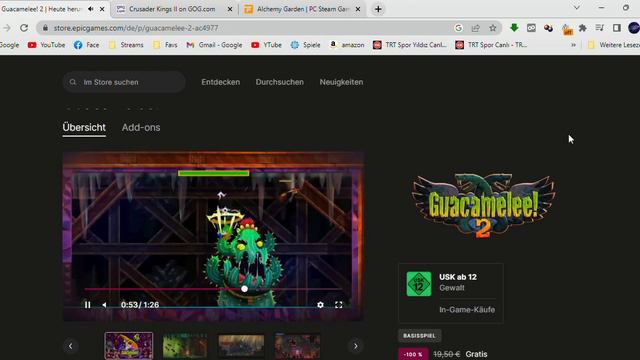Open the Face bookmark
Image resolution: width=640 pixels, height=360 pixels.
[x=86, y=45]
